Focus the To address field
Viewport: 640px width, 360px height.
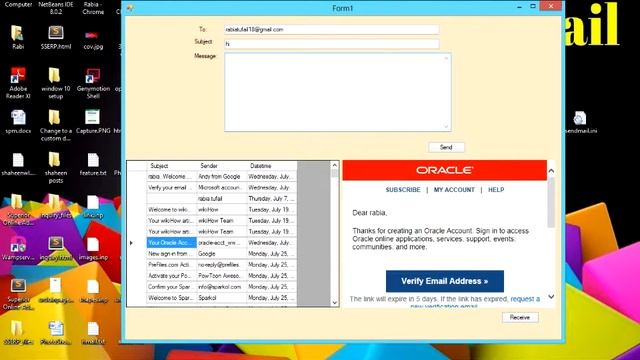click(331, 29)
